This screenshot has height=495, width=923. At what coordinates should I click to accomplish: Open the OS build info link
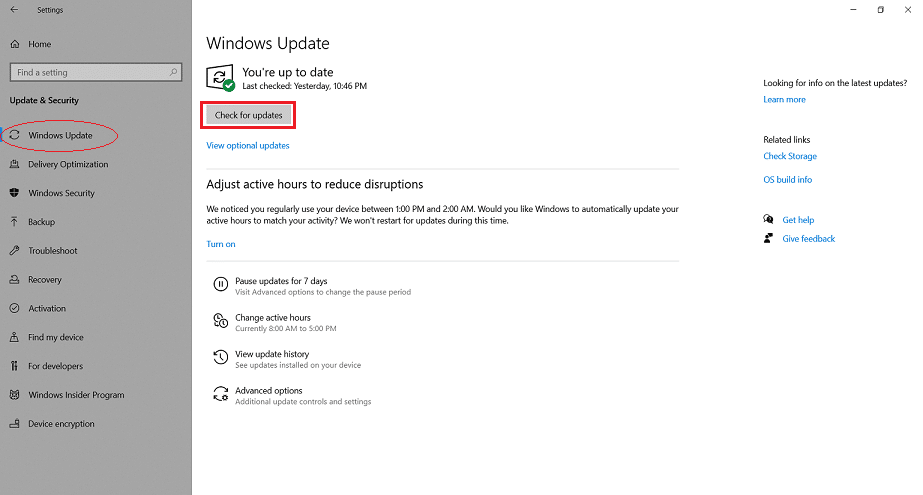[788, 180]
